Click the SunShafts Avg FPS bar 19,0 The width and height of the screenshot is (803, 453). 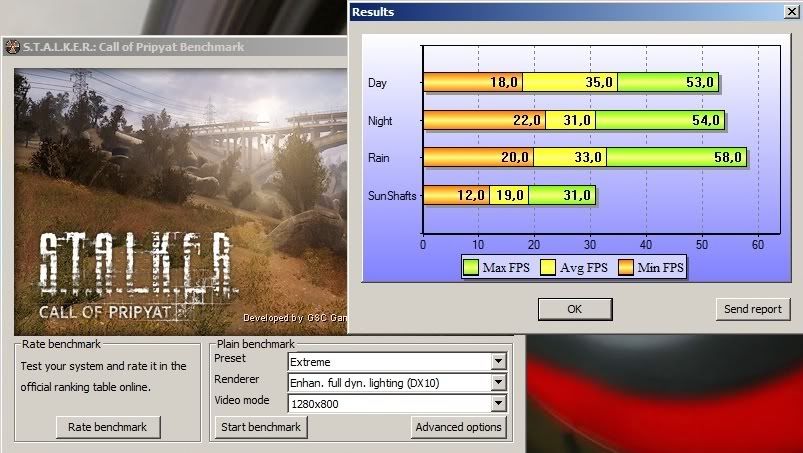pos(509,195)
